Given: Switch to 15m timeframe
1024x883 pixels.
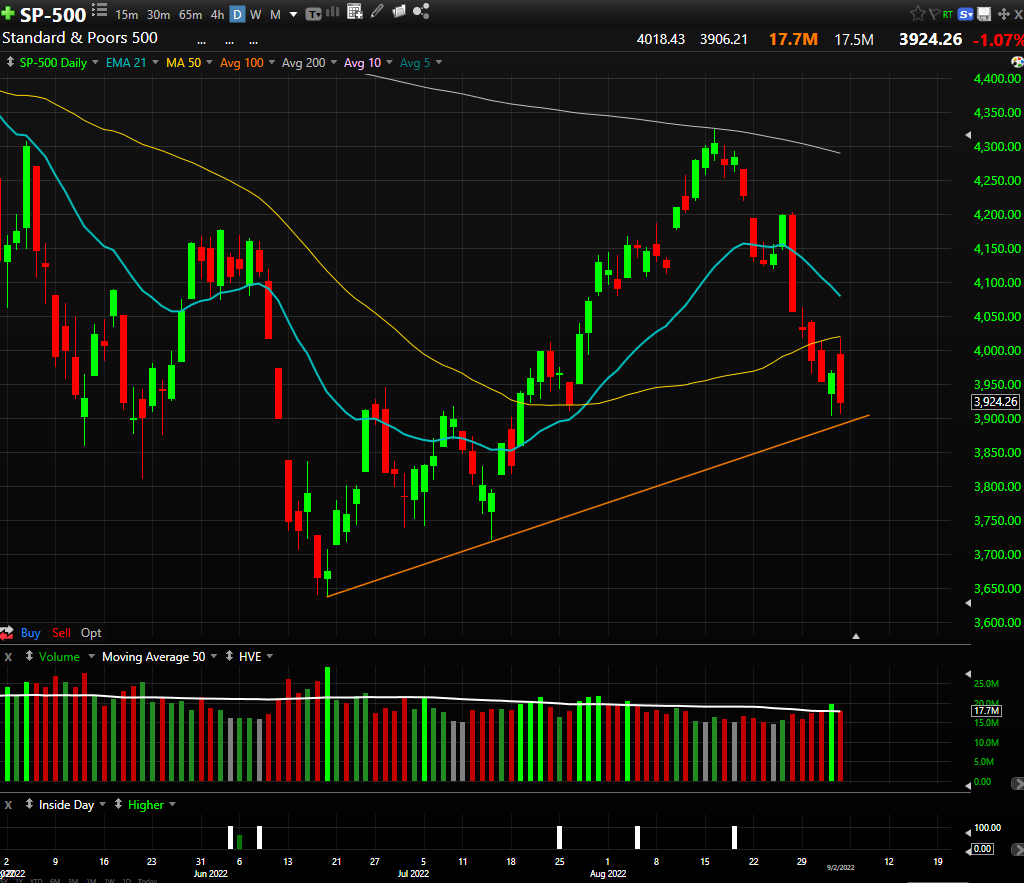Looking at the screenshot, I should coord(127,14).
